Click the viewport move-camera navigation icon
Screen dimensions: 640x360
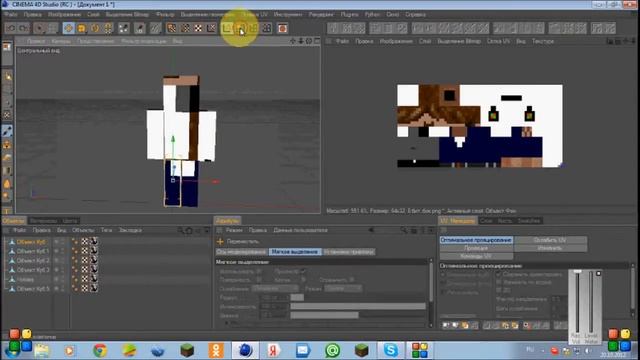pyautogui.click(x=293, y=41)
